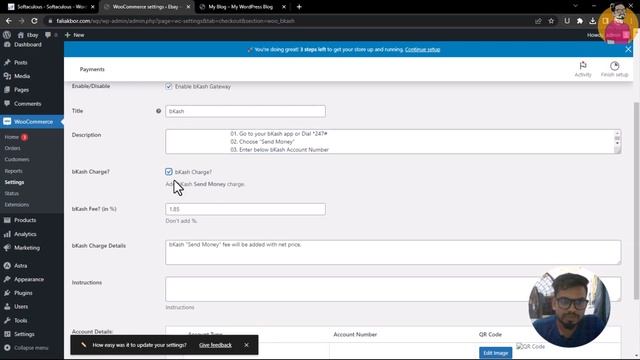
Task: Open Products in the sidebar
Action: point(25,220)
